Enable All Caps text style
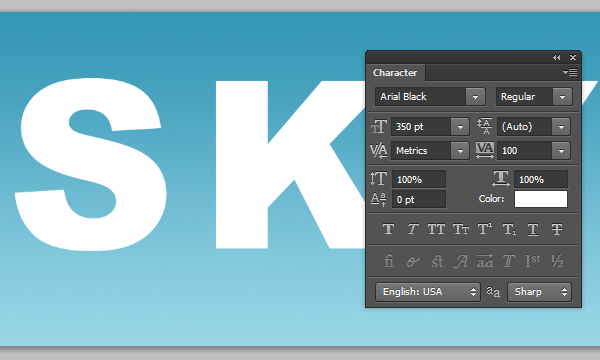This screenshot has width=600, height=360. [436, 229]
